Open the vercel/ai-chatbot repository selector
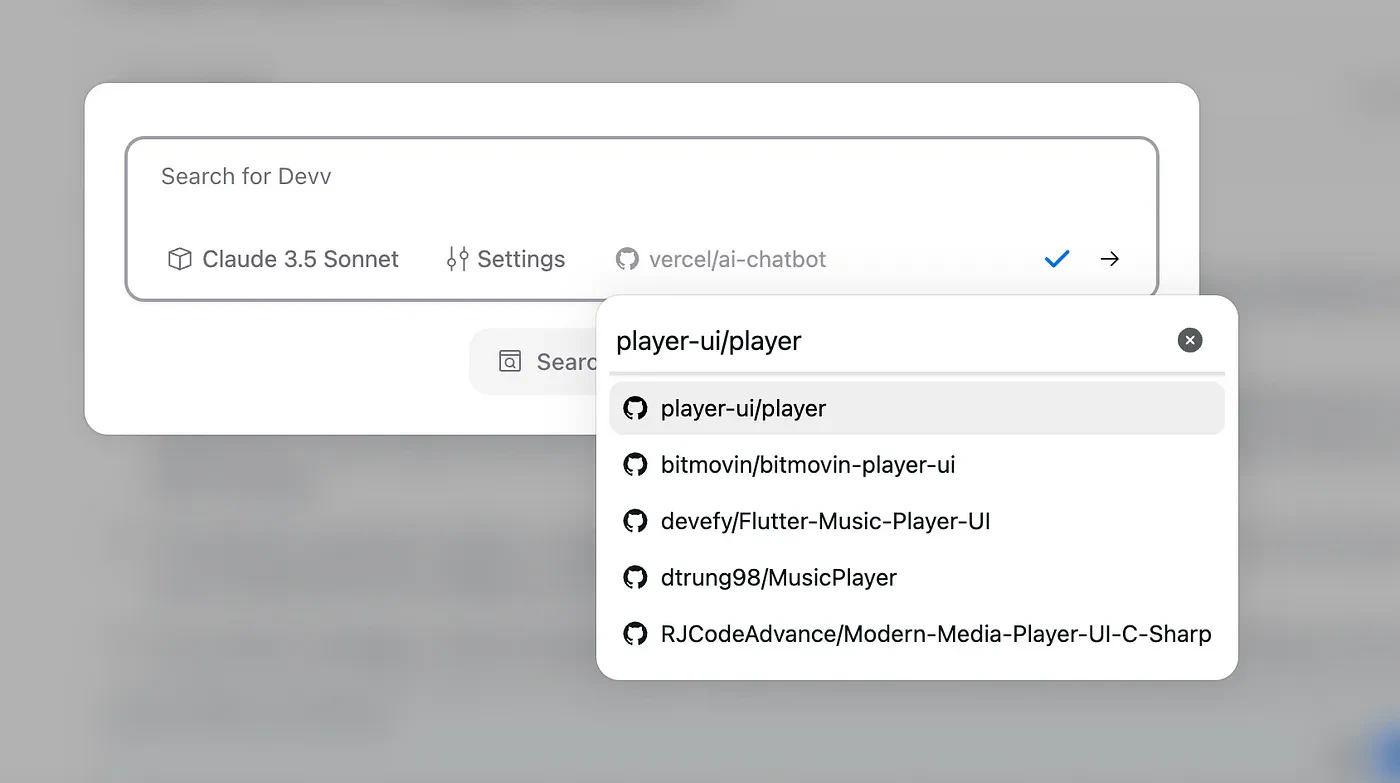This screenshot has height=783, width=1400. pyautogui.click(x=721, y=259)
